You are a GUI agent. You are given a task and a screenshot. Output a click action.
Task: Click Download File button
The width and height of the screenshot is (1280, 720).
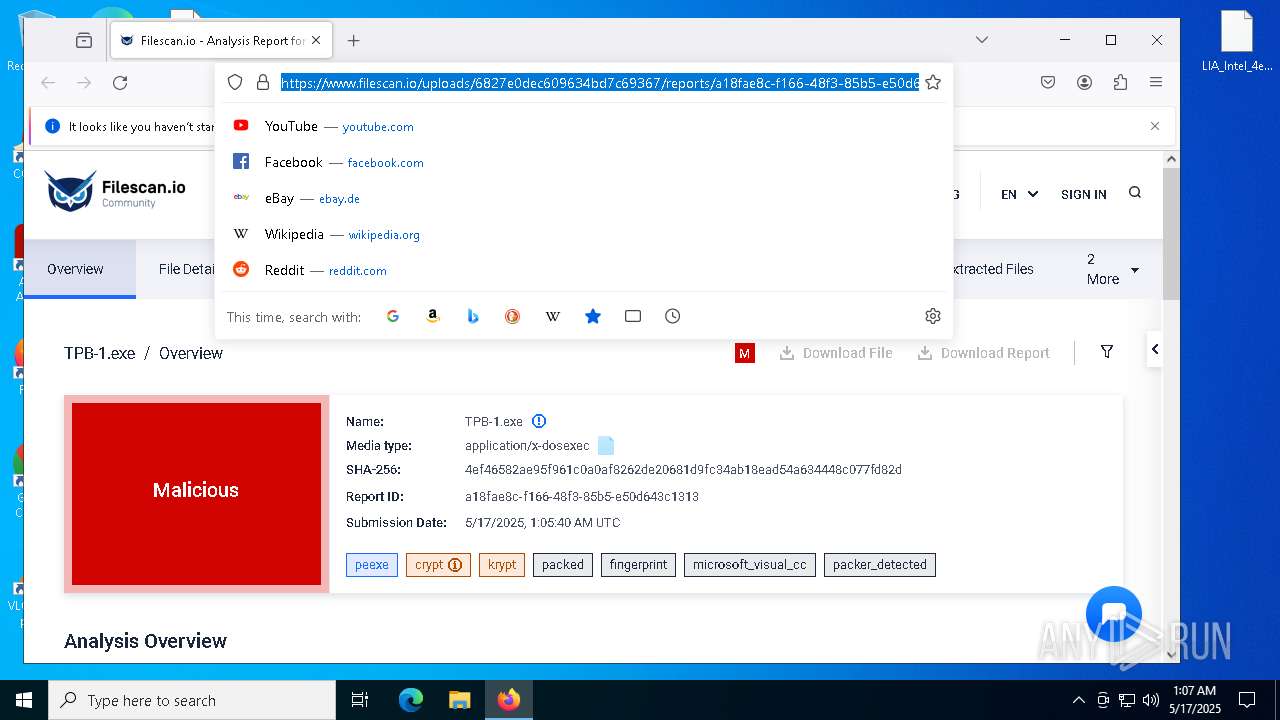pyautogui.click(x=836, y=353)
